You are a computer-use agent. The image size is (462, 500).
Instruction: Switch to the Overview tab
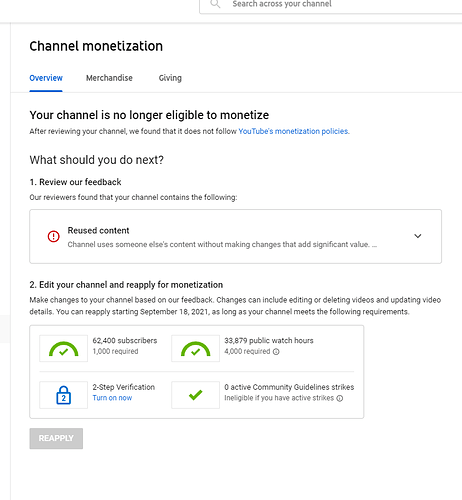point(46,78)
